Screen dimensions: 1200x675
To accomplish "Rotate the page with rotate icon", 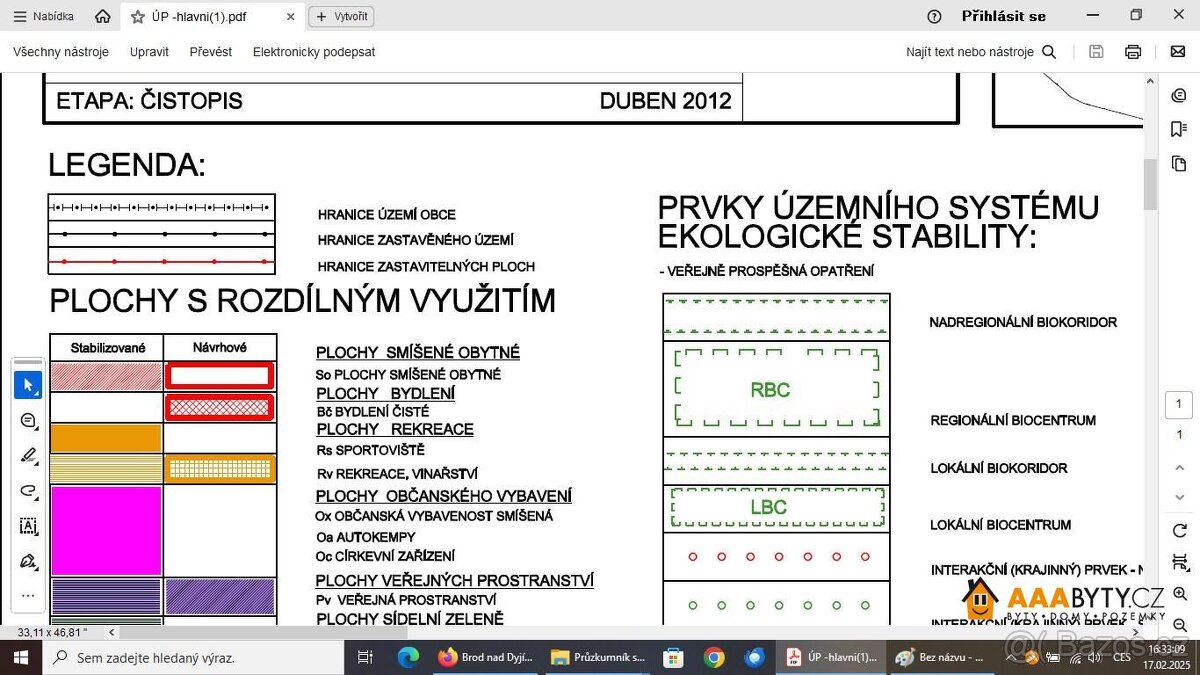I will (1178, 530).
